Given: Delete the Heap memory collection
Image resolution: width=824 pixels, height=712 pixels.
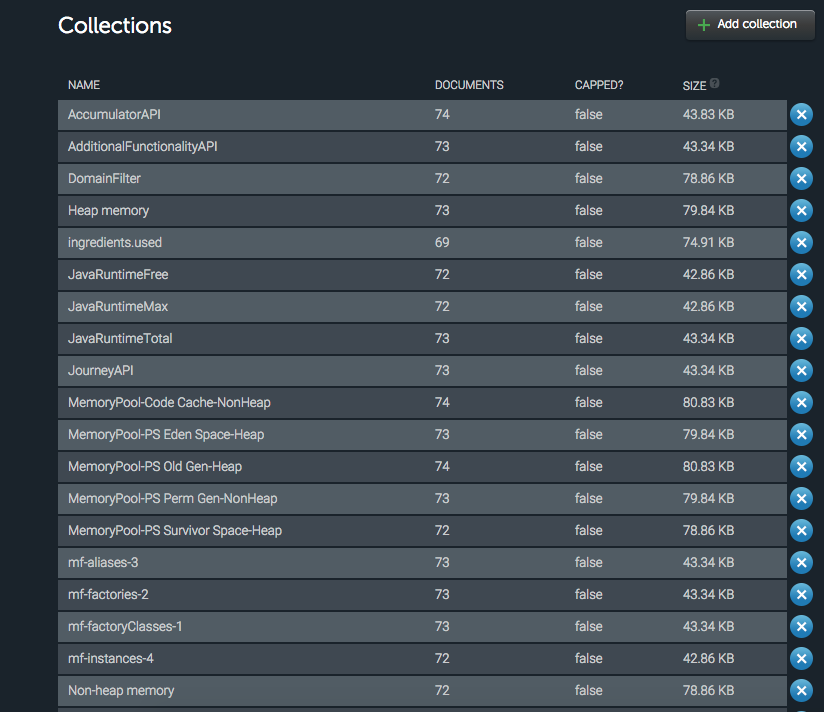Looking at the screenshot, I should point(801,211).
